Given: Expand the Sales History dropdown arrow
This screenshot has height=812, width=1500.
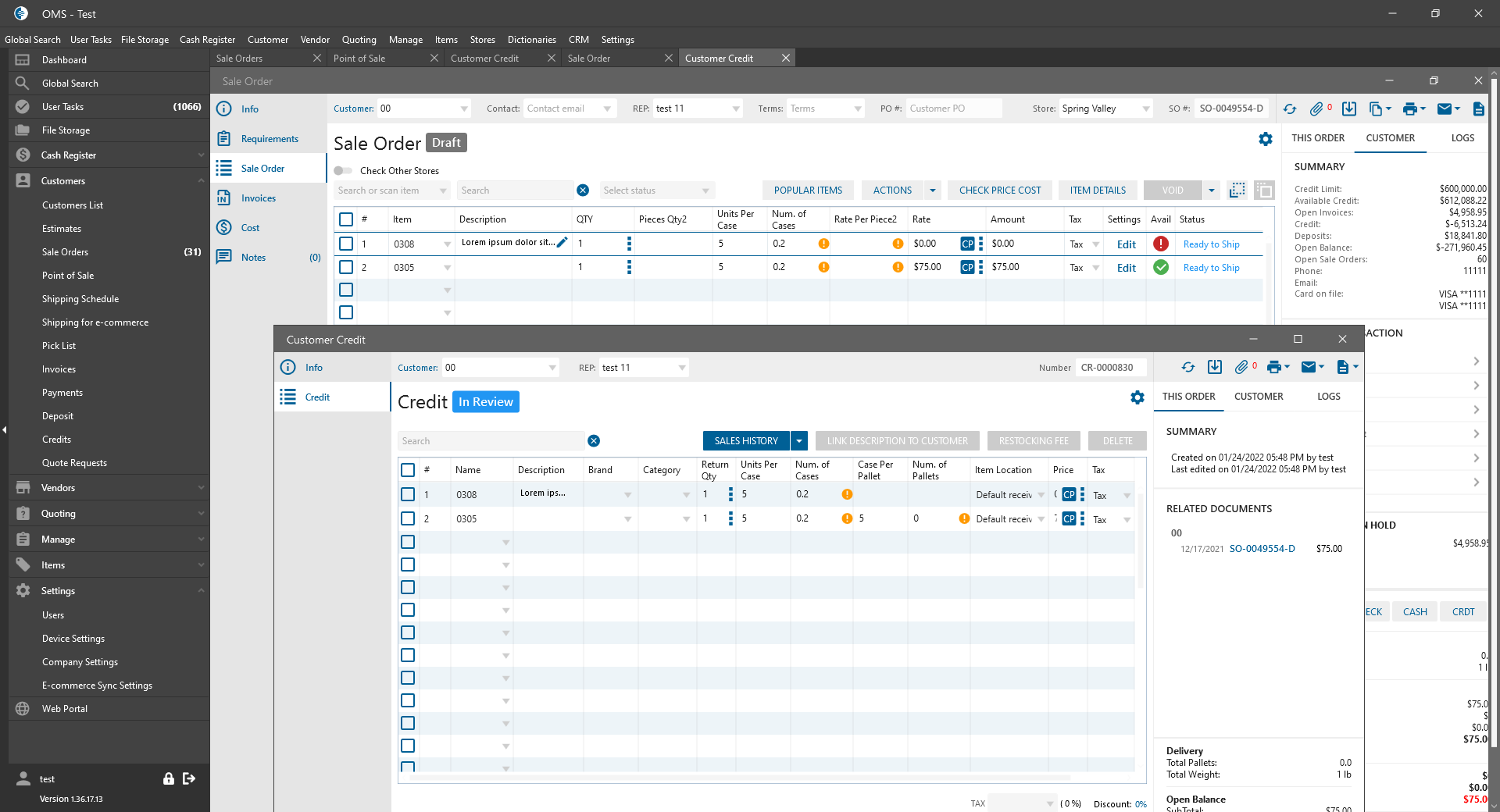Looking at the screenshot, I should tap(799, 441).
